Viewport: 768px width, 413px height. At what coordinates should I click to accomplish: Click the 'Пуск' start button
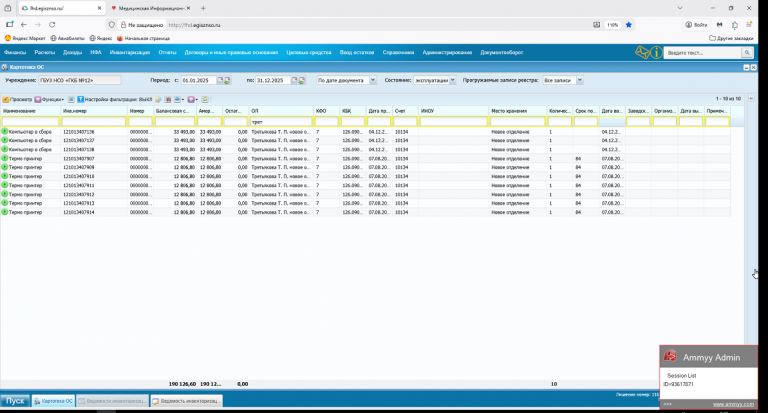pos(15,400)
